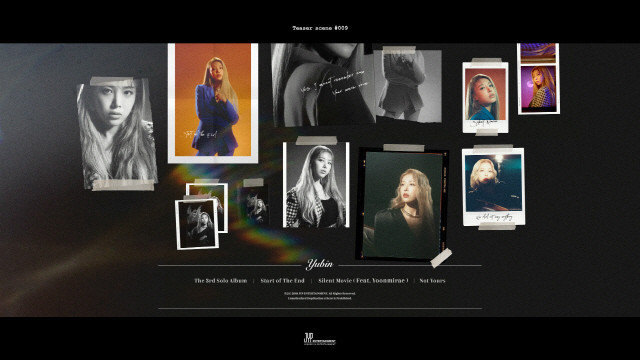This screenshot has height=360, width=640.
Task: Open the black-and-white checkered jacket portrait
Action: tap(316, 184)
